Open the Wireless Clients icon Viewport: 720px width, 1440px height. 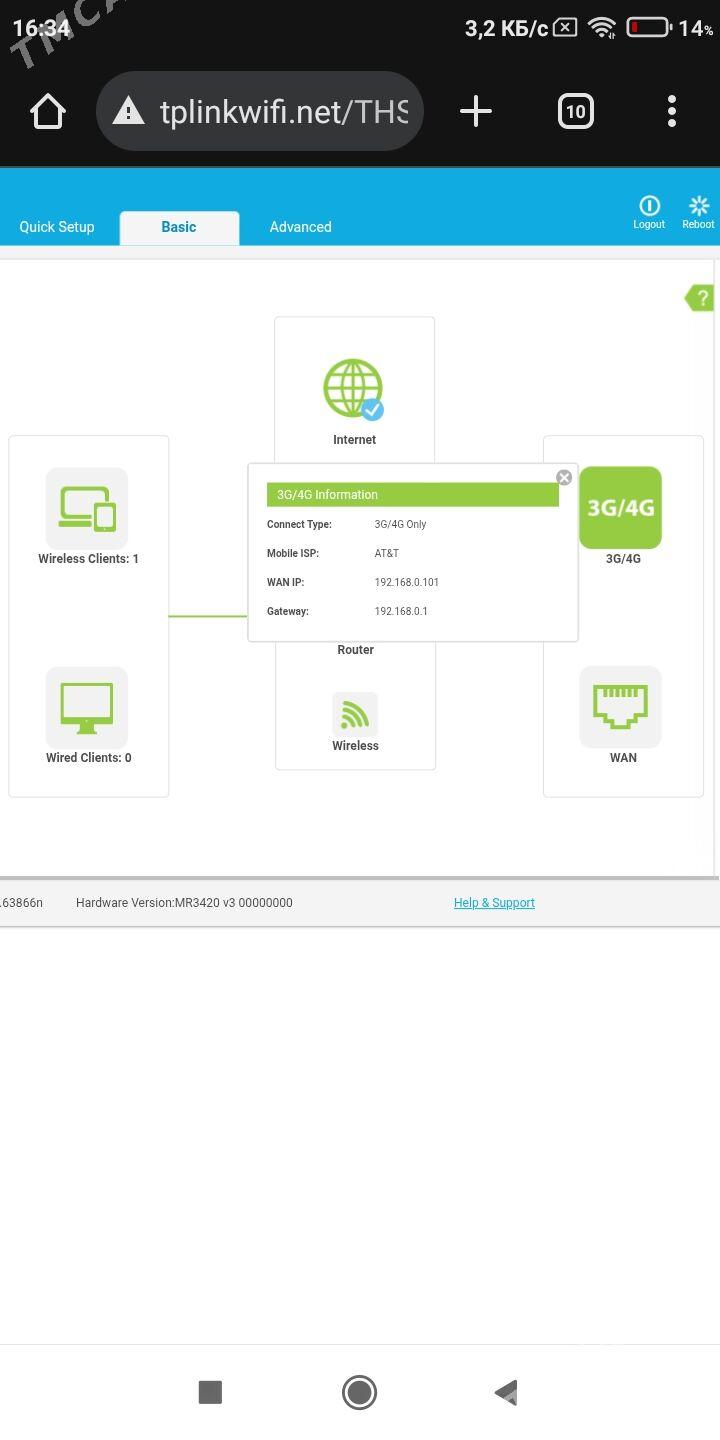pos(87,508)
